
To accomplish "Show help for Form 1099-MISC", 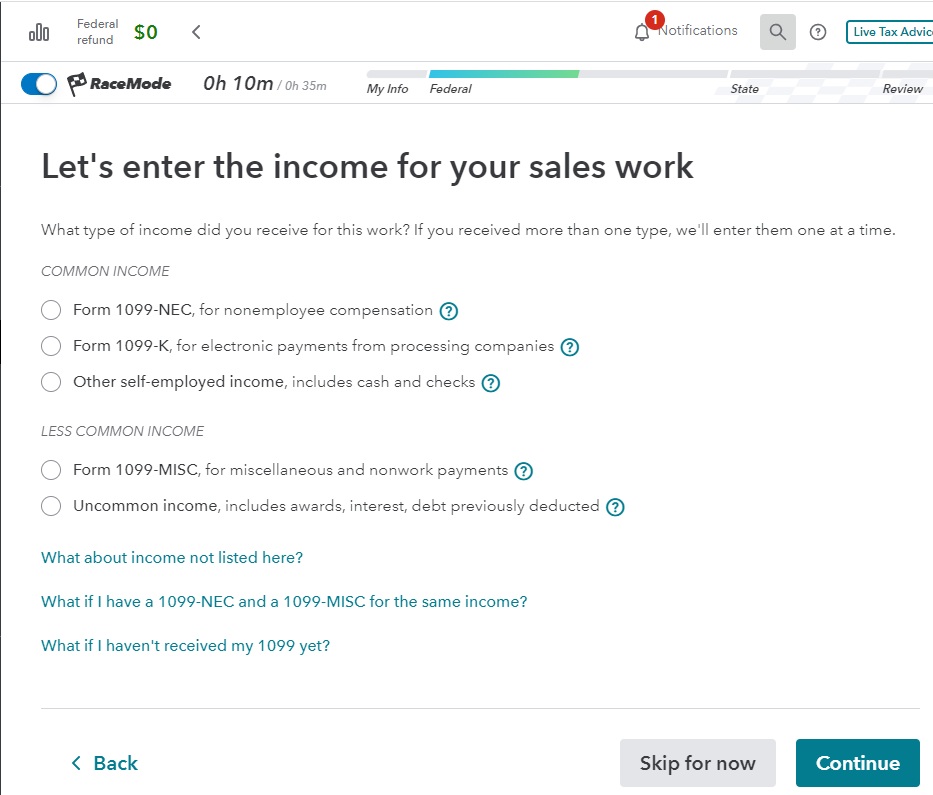I will [523, 471].
